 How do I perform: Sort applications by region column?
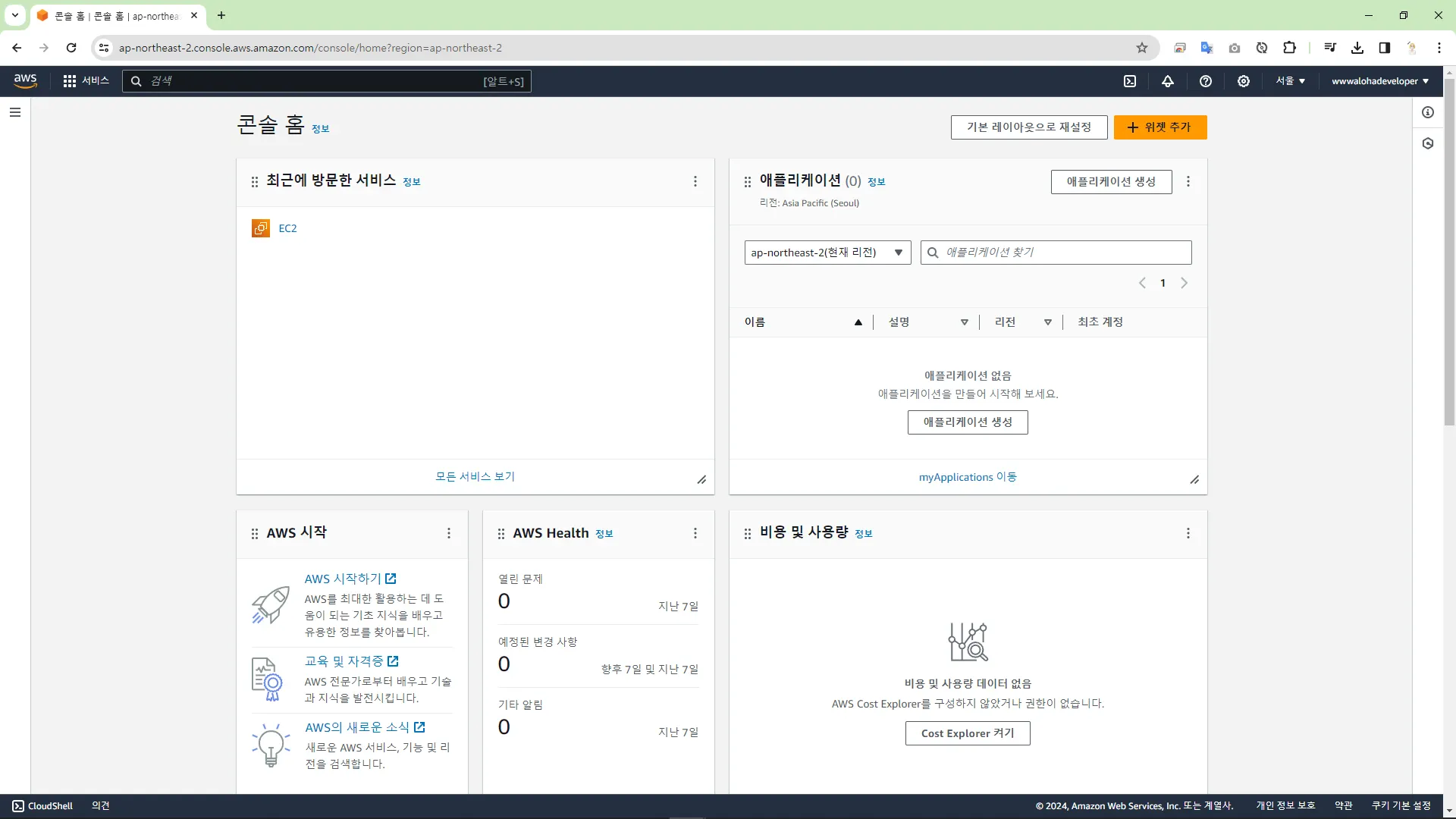tap(1048, 322)
